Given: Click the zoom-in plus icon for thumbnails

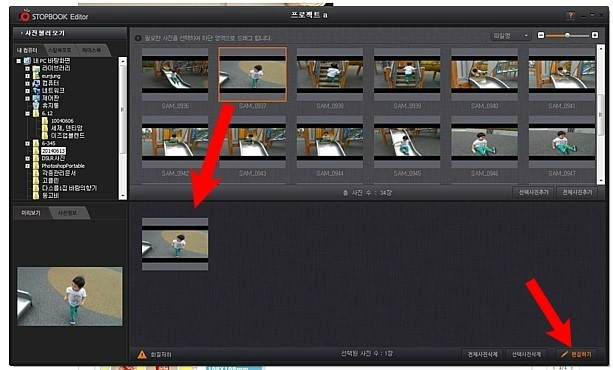Looking at the screenshot, I should pos(595,35).
